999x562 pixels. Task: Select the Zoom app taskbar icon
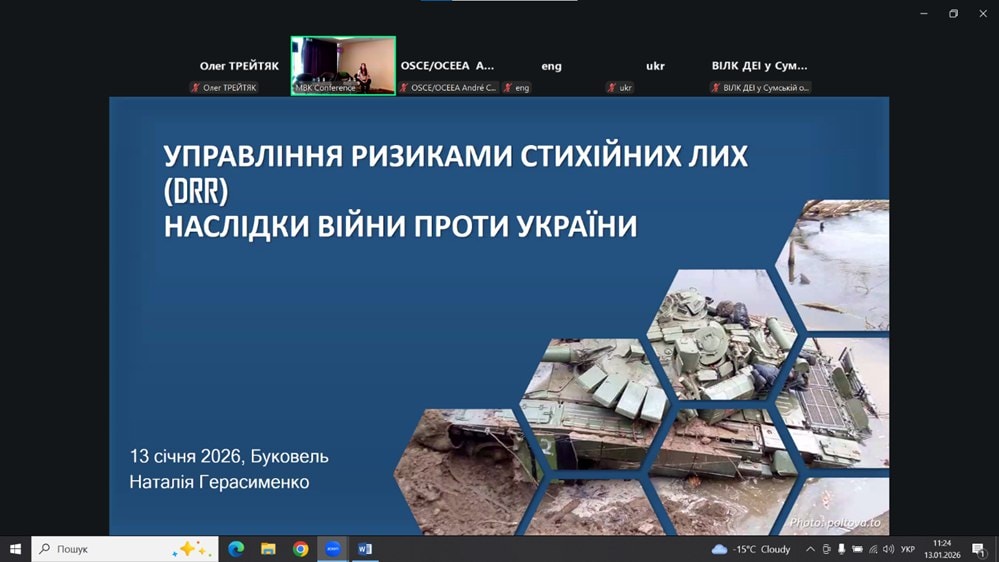click(333, 549)
